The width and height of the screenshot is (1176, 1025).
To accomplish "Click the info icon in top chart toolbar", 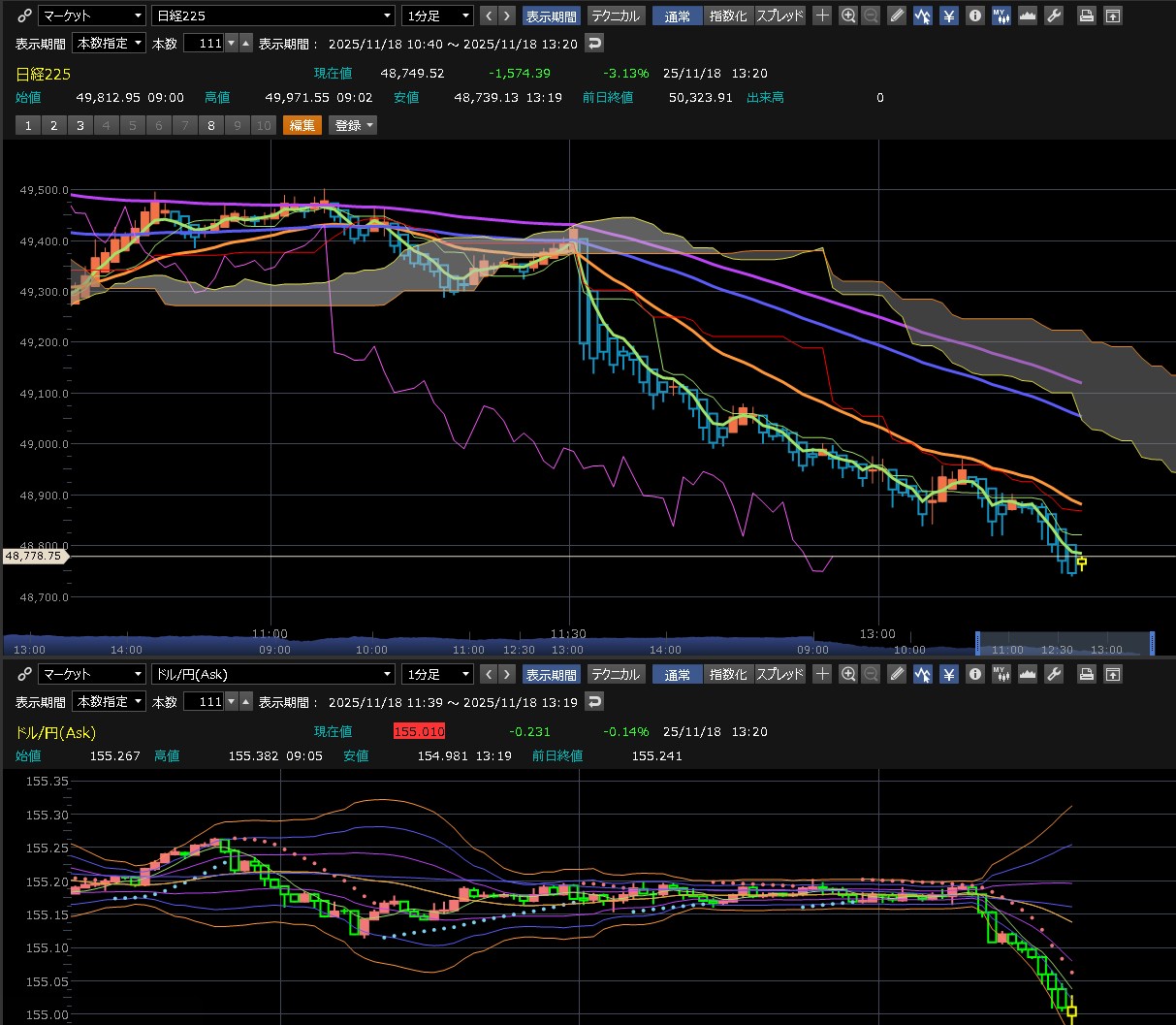I will (975, 16).
